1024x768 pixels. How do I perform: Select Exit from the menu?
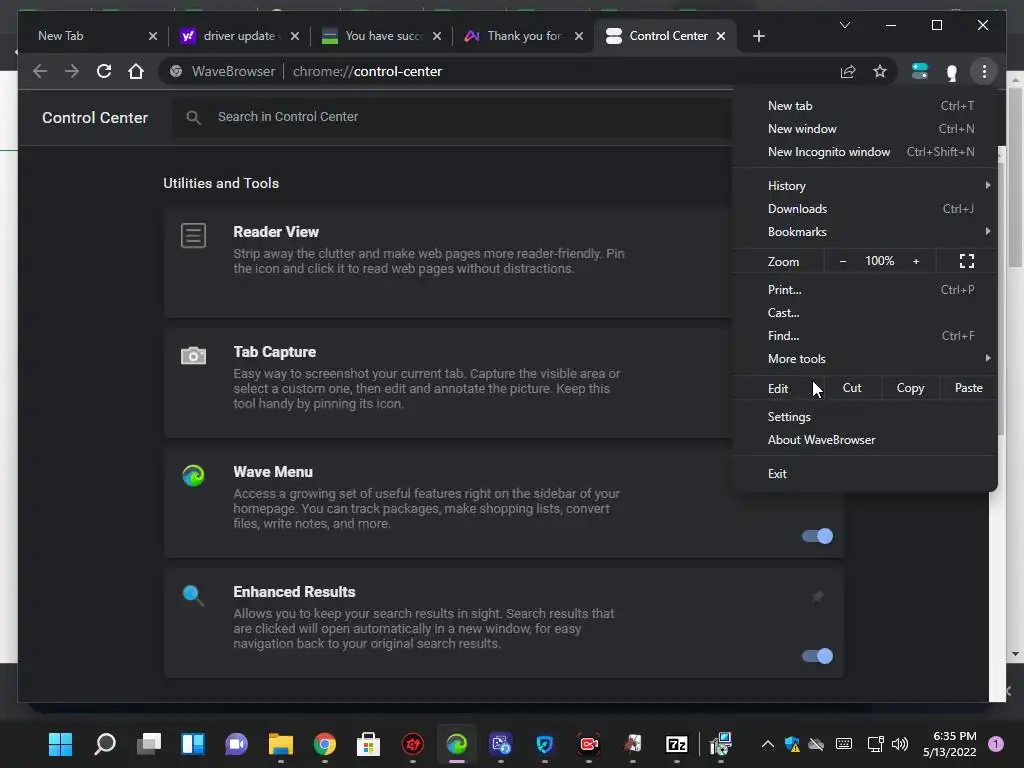pos(865,474)
